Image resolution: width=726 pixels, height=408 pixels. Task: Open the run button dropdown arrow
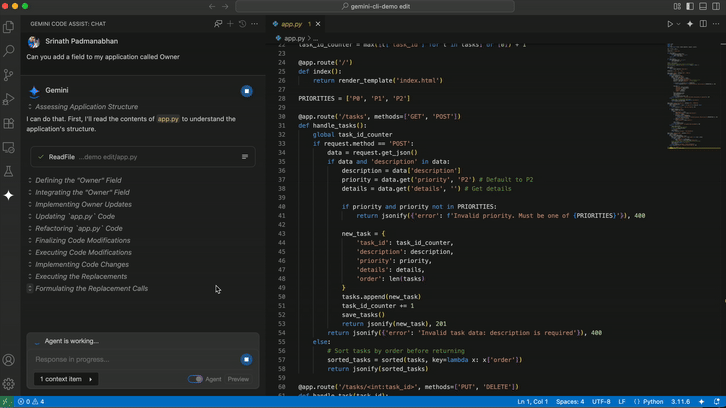[x=678, y=24]
